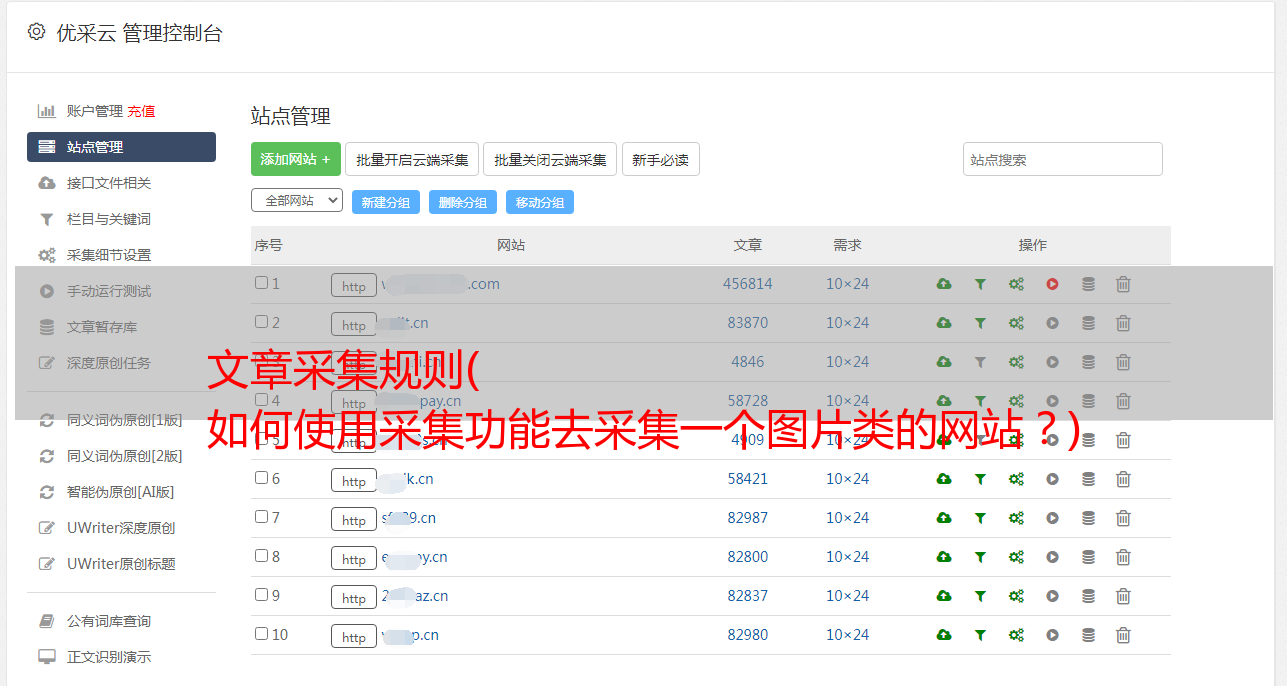Open the http protocol selector in row 7
Screen dimensions: 1287x686
354,519
